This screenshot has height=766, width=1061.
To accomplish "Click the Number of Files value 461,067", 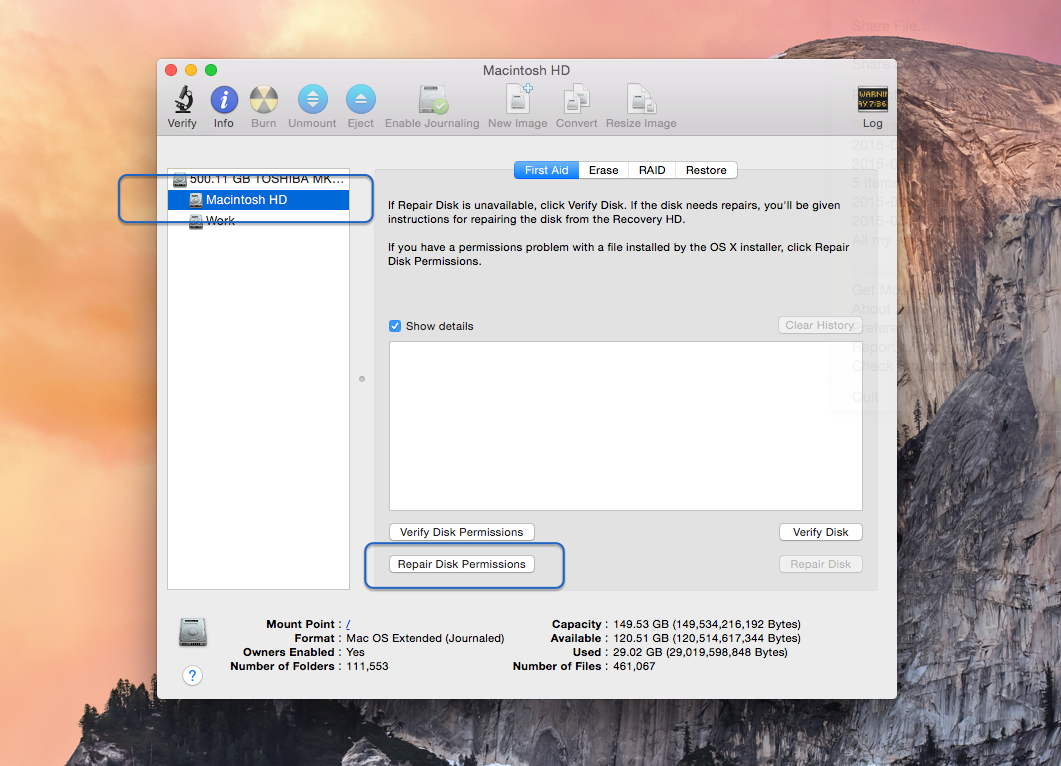I will point(634,667).
